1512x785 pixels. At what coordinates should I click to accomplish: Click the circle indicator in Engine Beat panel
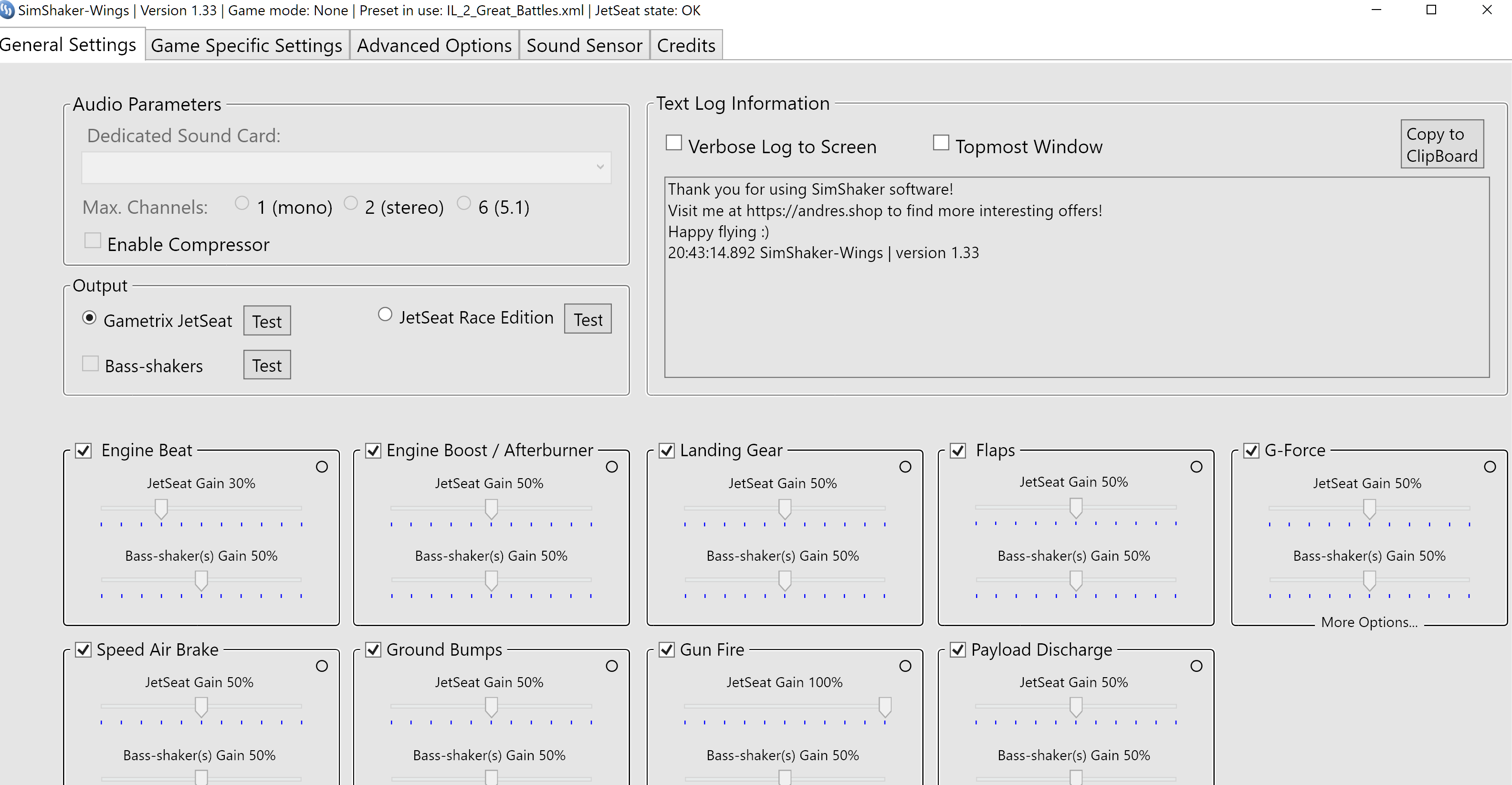point(322,467)
